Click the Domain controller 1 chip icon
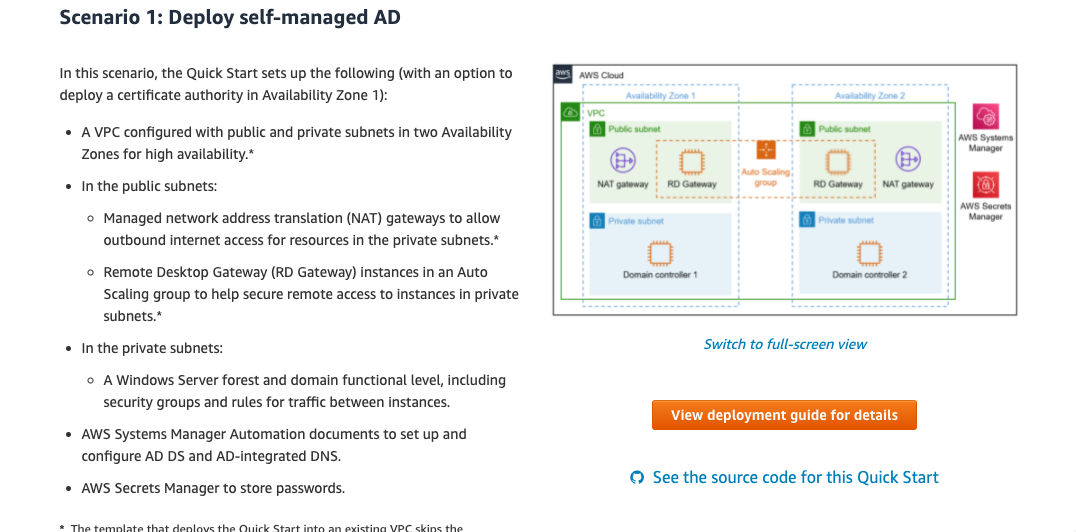Viewport: 1076px width, 532px height. click(660, 253)
